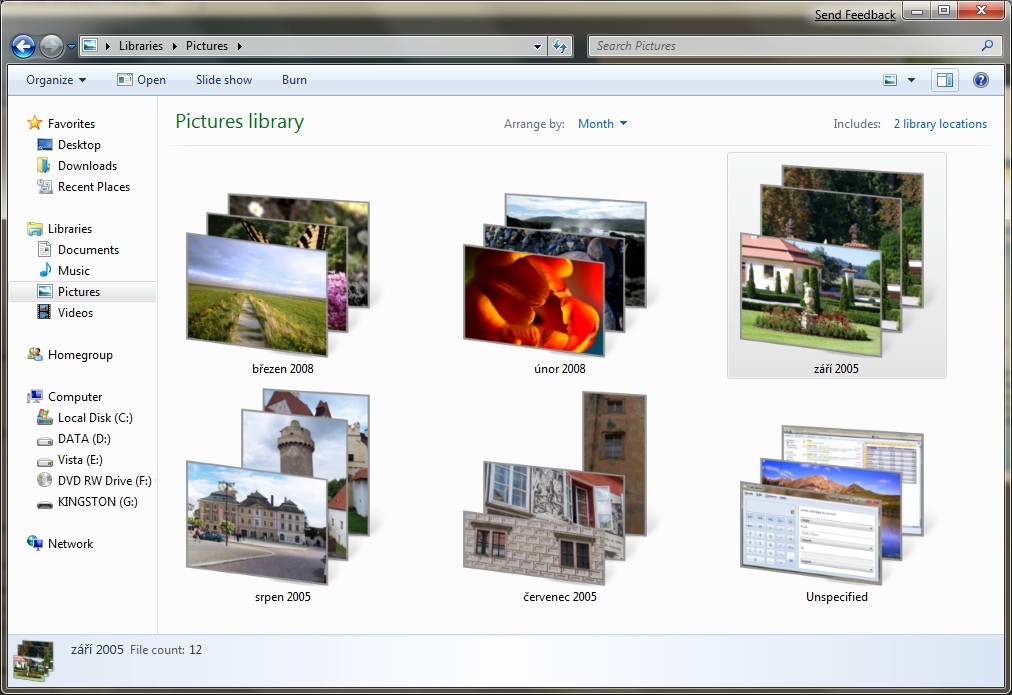The image size is (1012, 695).
Task: Select the březen 2008 picture stack
Action: (283, 284)
